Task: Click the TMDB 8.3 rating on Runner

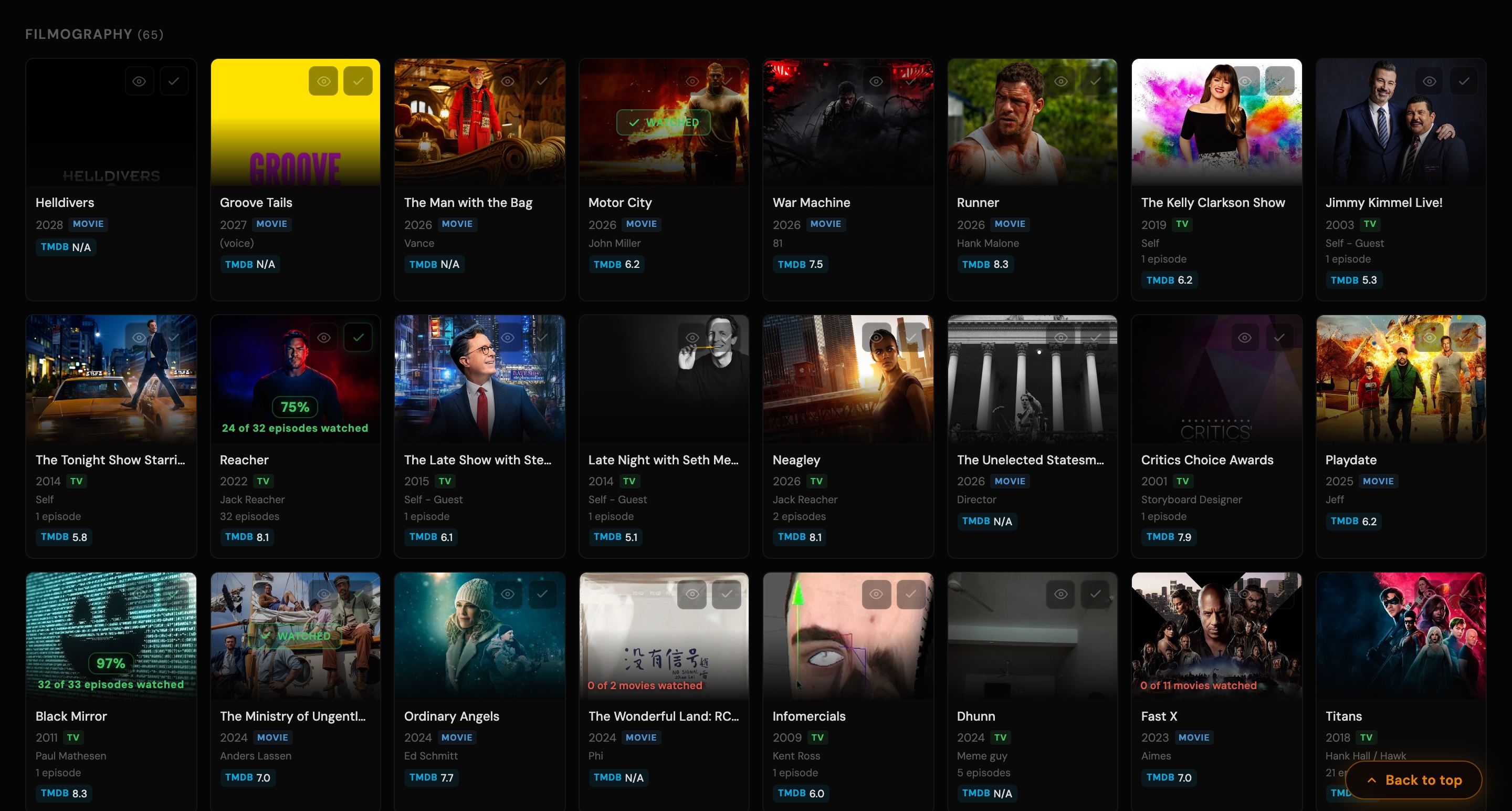Action: 985,264
